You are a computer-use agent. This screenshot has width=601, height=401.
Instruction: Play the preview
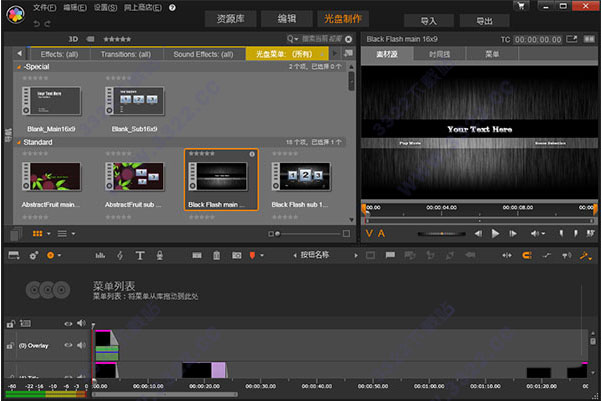495,233
